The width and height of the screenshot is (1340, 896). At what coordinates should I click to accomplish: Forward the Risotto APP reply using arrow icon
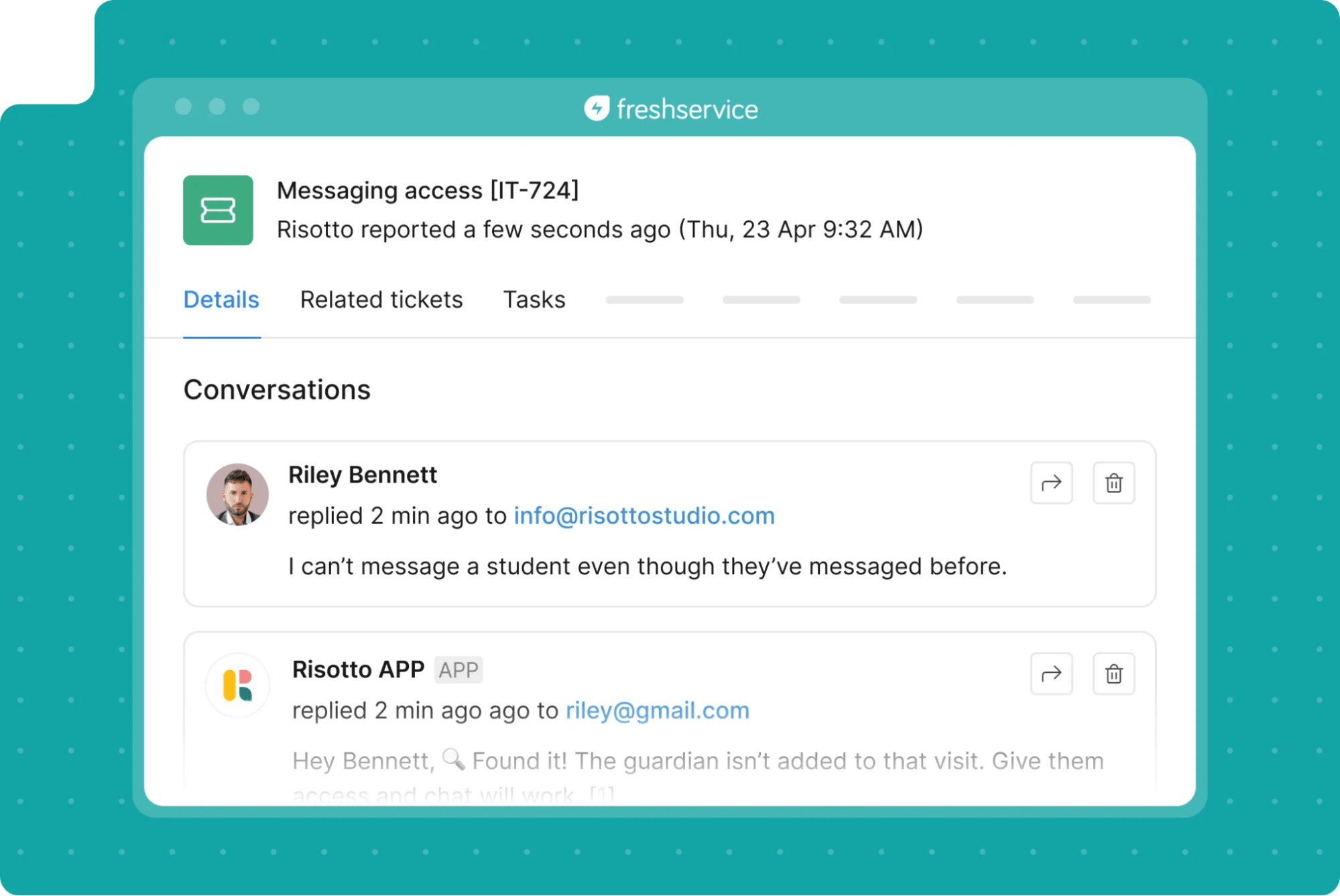[1051, 674]
